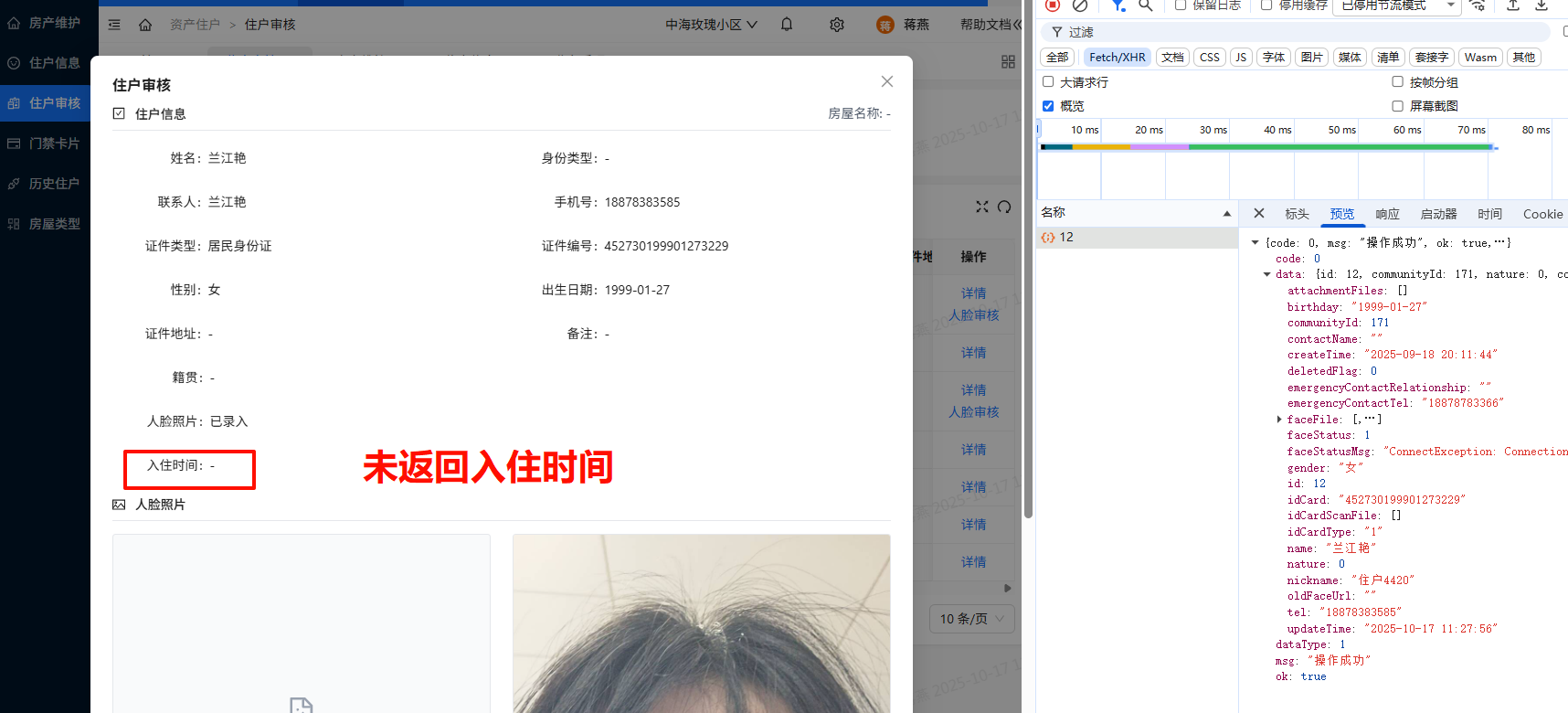Clear the network log
1568x713 pixels.
(x=1080, y=5)
